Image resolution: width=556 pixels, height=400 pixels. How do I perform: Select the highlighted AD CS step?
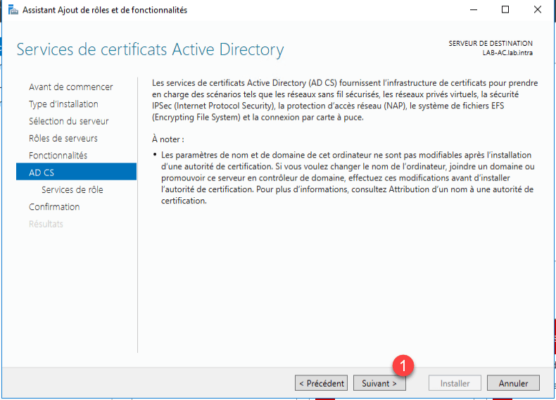[x=76, y=172]
